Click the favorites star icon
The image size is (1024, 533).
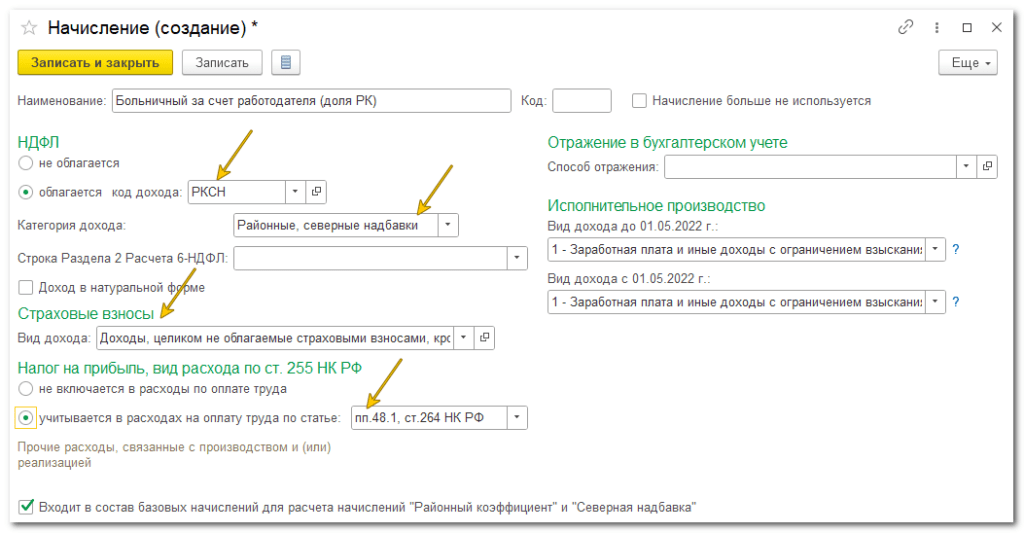pyautogui.click(x=30, y=29)
